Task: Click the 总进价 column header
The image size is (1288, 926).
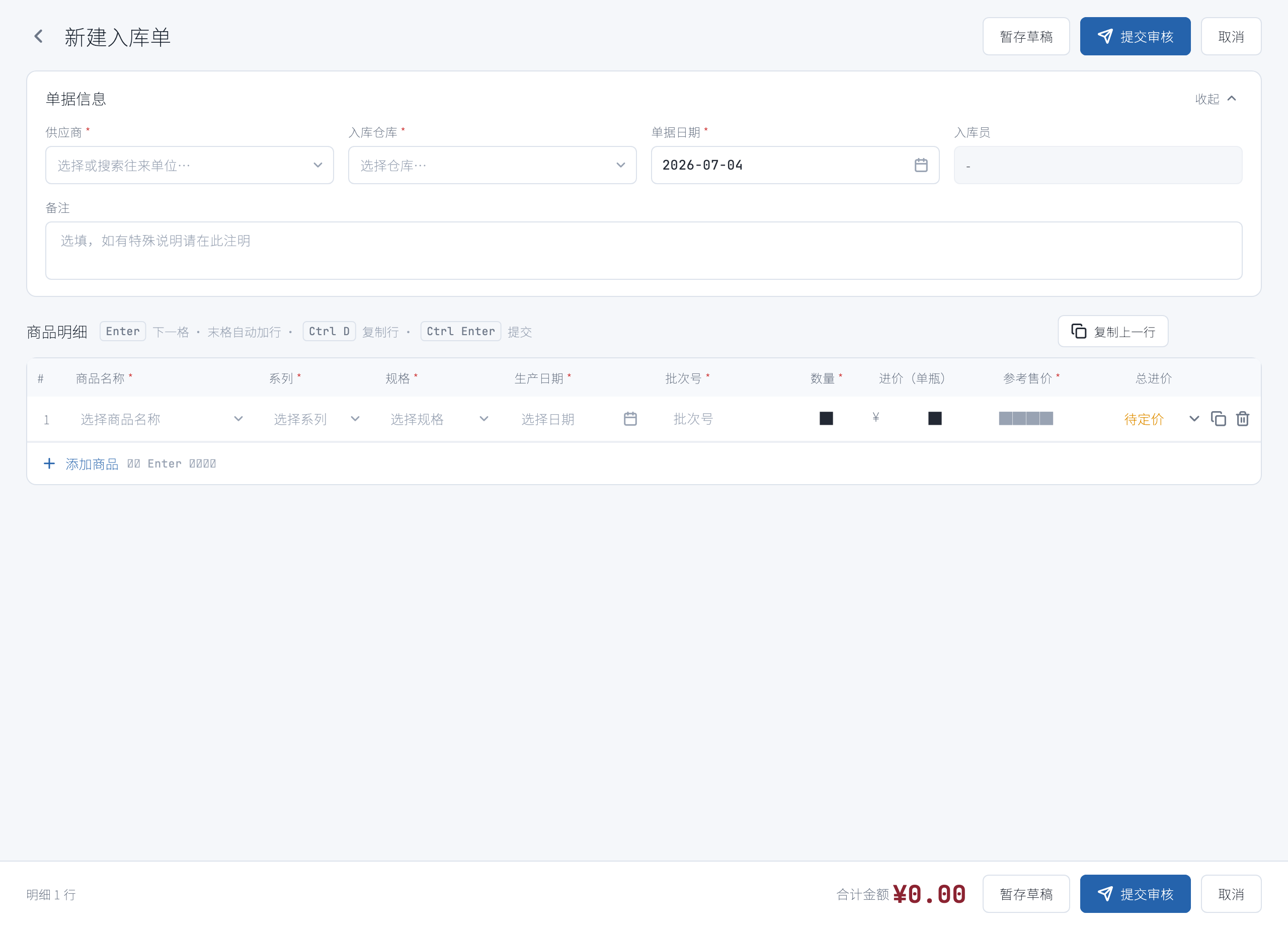Action: (1153, 378)
